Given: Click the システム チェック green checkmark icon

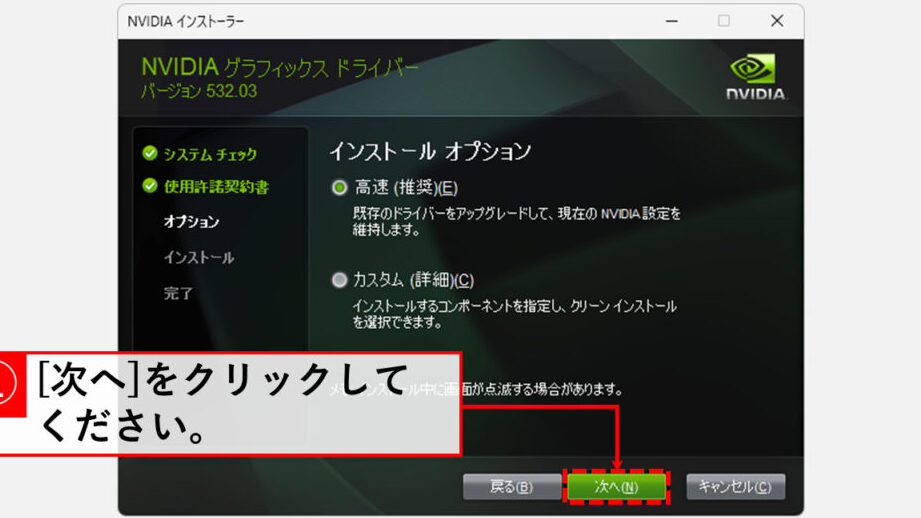Looking at the screenshot, I should click(150, 153).
